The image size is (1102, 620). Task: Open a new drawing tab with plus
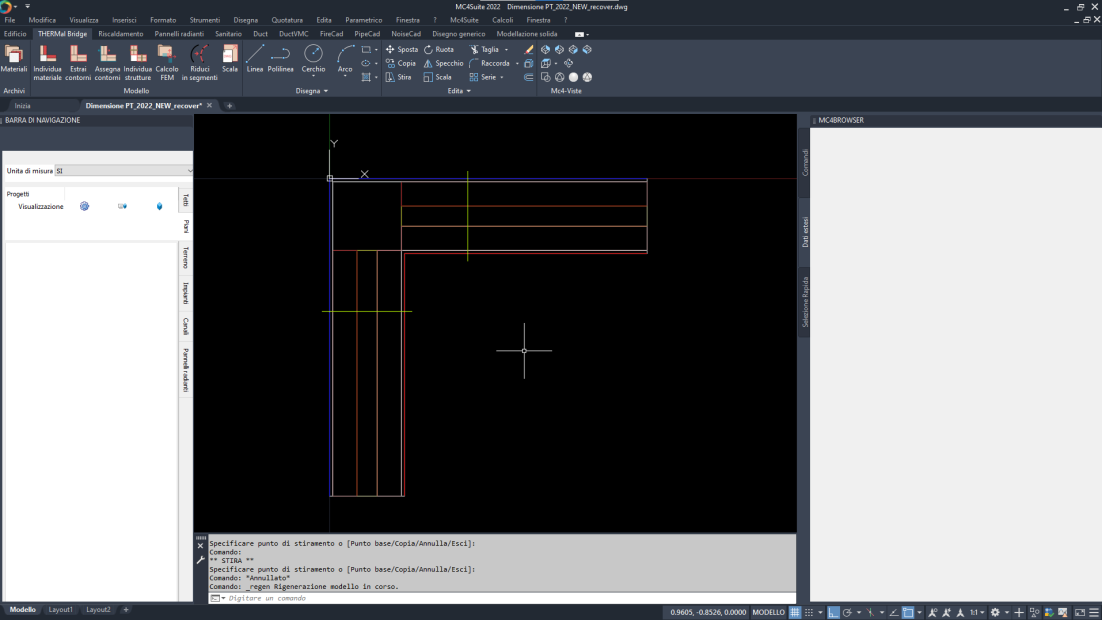coord(229,105)
